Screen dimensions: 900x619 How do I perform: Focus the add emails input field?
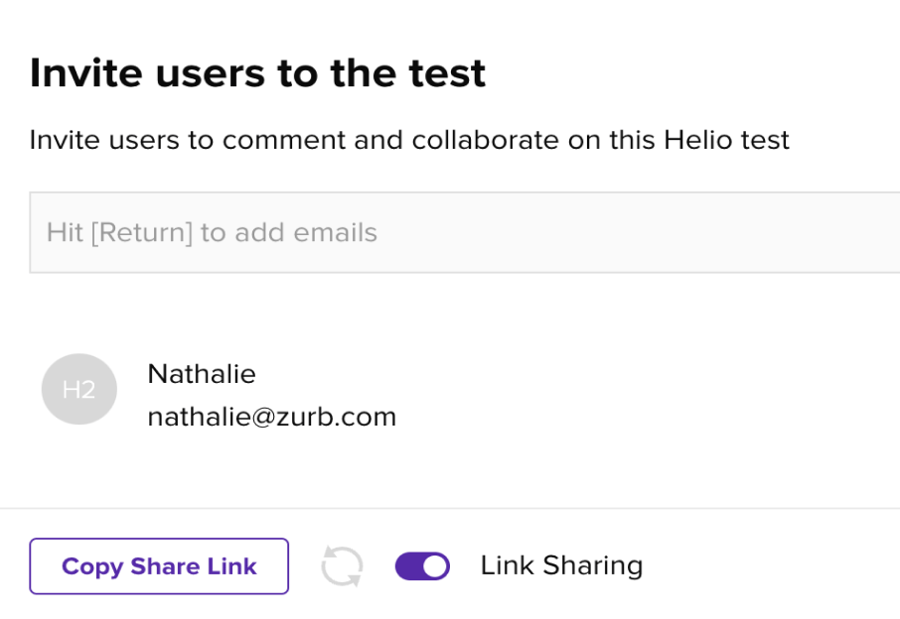point(464,233)
